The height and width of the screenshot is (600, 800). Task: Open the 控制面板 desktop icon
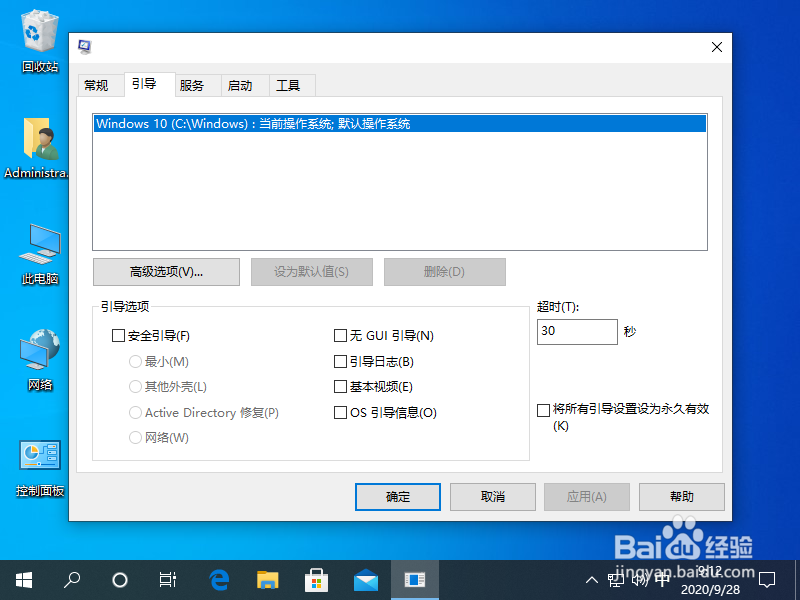coord(40,468)
